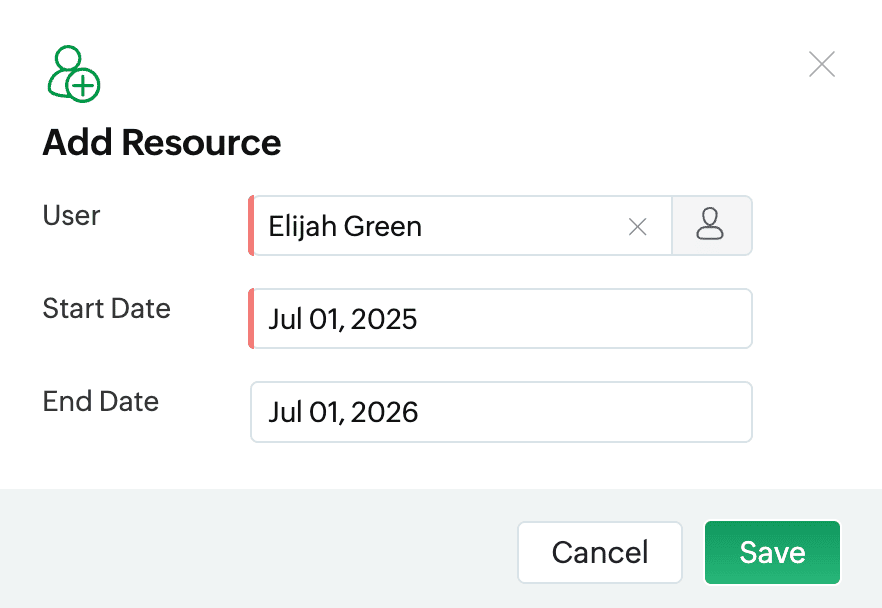Open the user picker person icon
Image resolution: width=882 pixels, height=608 pixels.
point(712,226)
